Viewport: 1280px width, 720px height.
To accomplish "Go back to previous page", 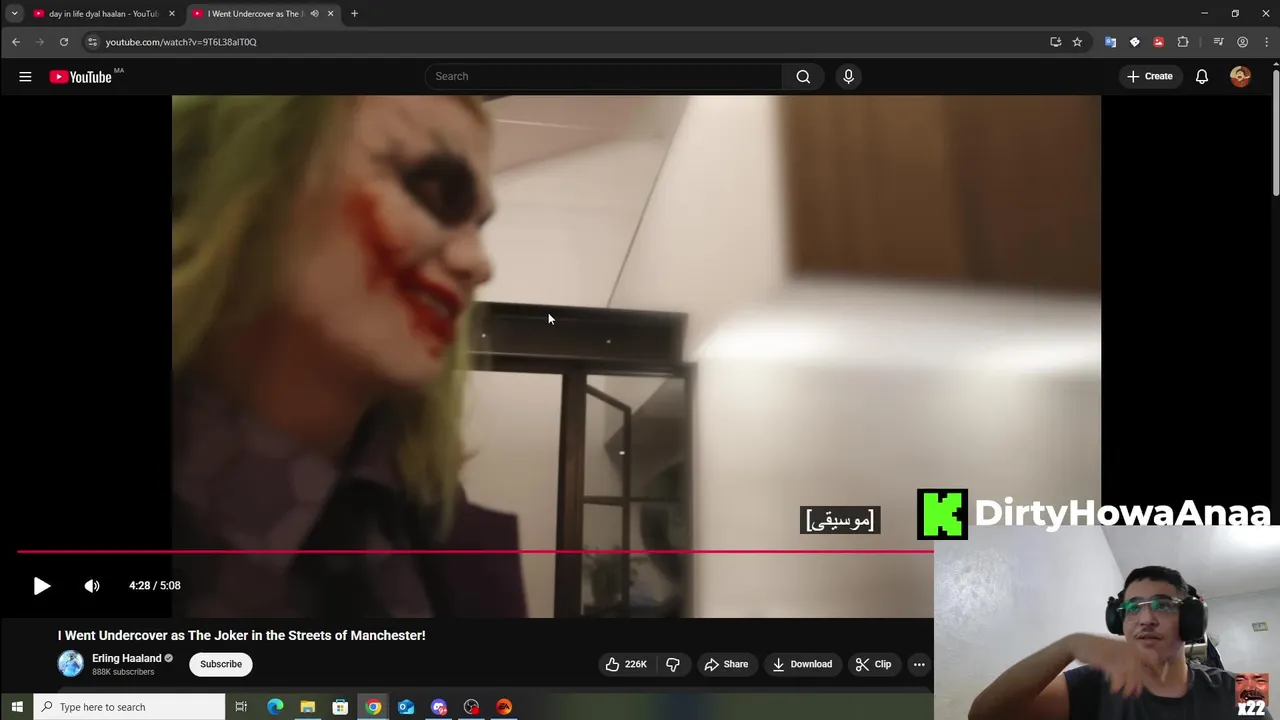I will click(x=16, y=42).
